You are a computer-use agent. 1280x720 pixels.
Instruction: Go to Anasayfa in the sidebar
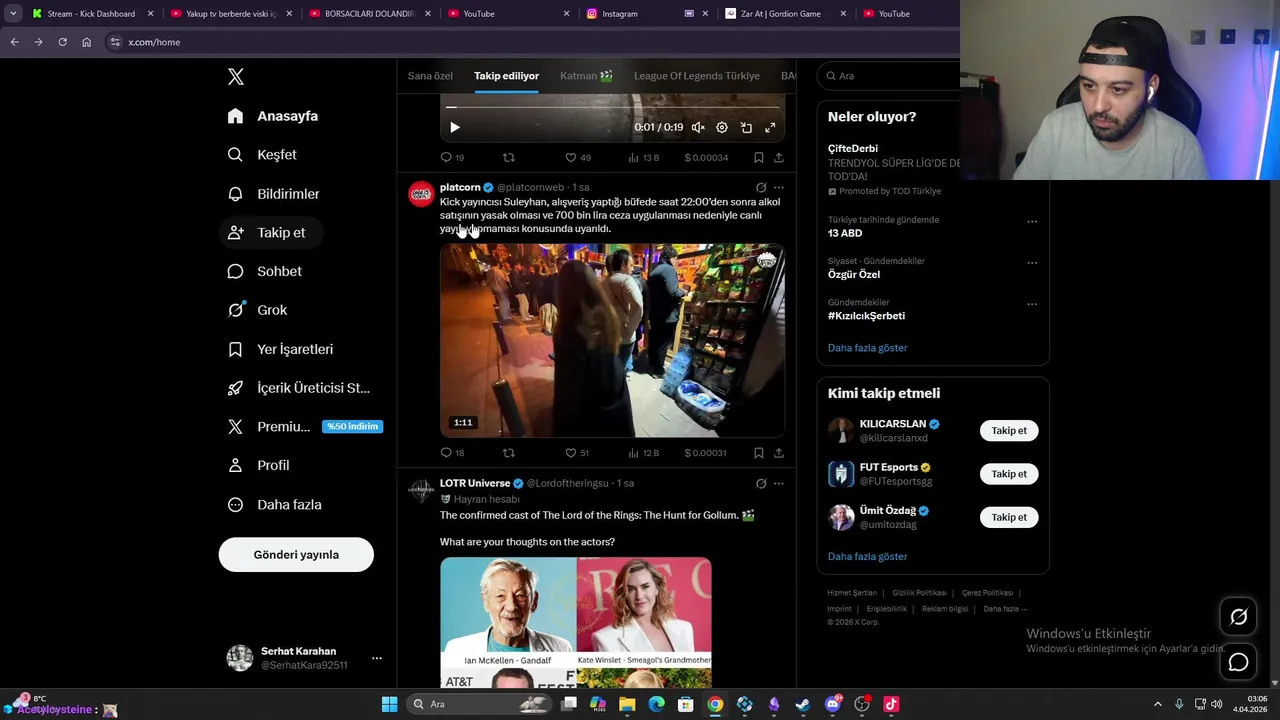point(272,116)
